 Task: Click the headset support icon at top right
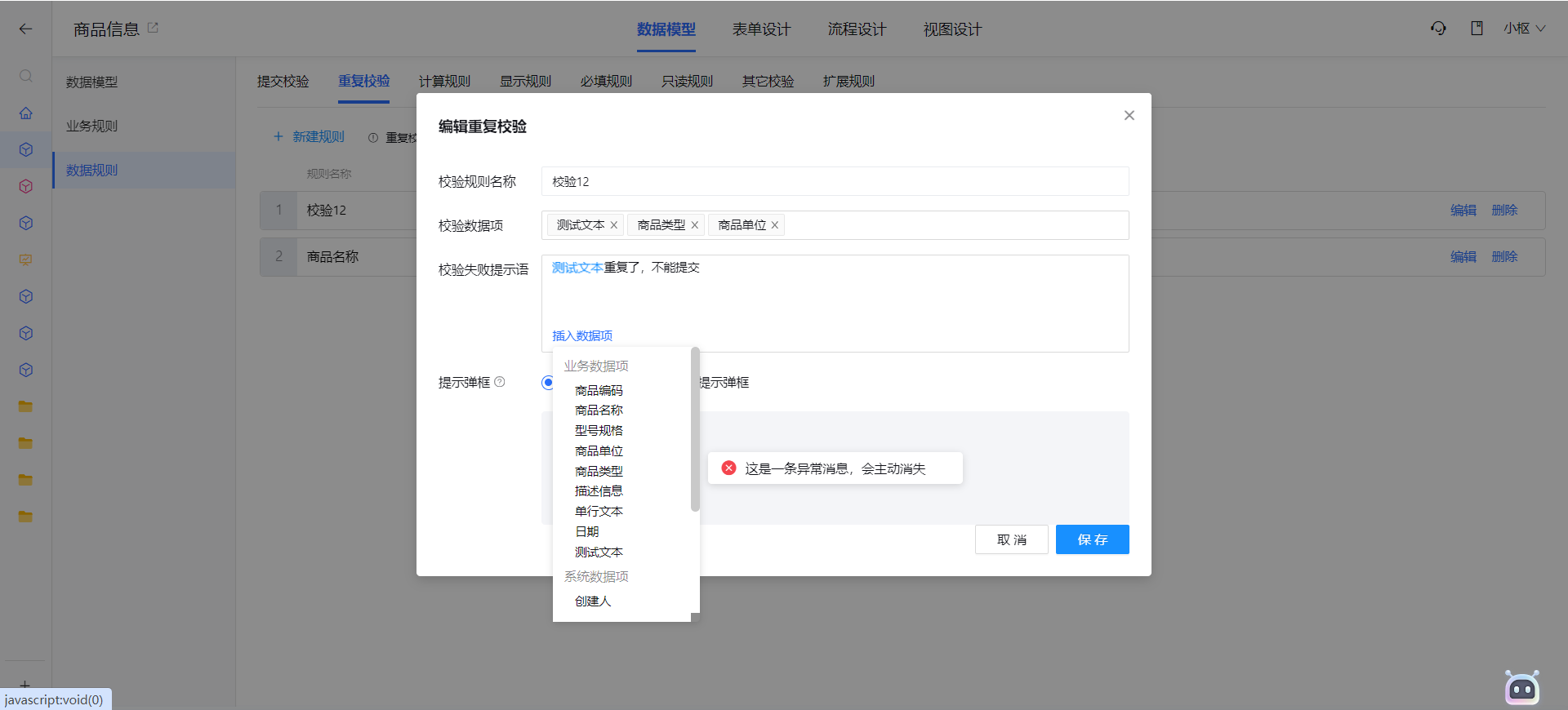pos(1438,29)
